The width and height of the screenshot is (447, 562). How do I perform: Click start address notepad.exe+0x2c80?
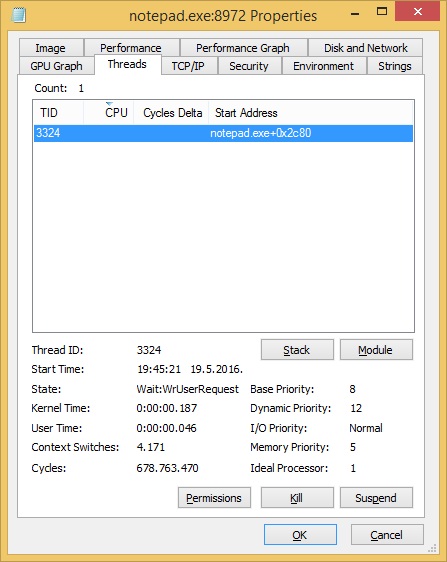tap(261, 133)
